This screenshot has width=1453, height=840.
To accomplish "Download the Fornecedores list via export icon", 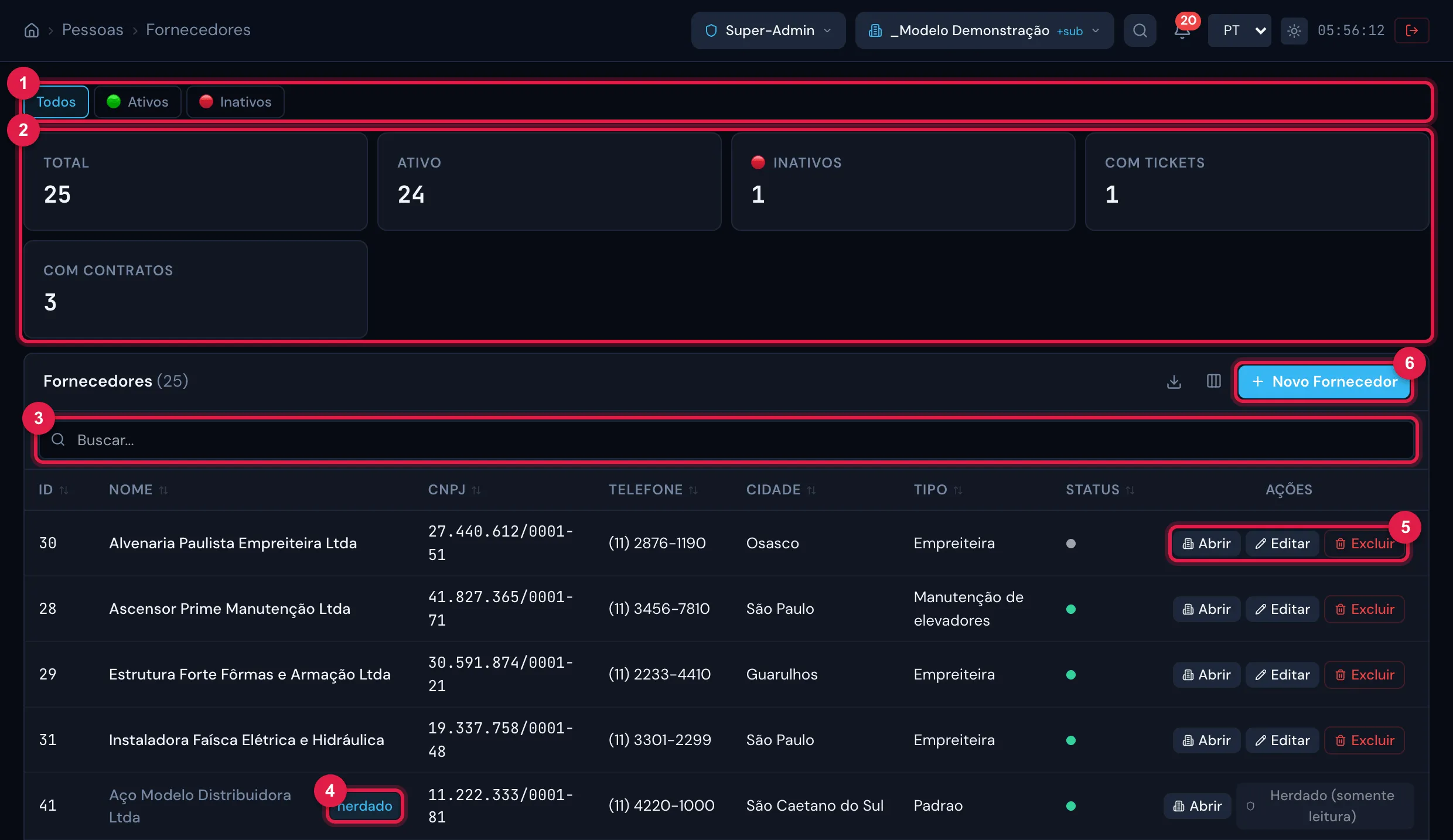I will coord(1174,381).
